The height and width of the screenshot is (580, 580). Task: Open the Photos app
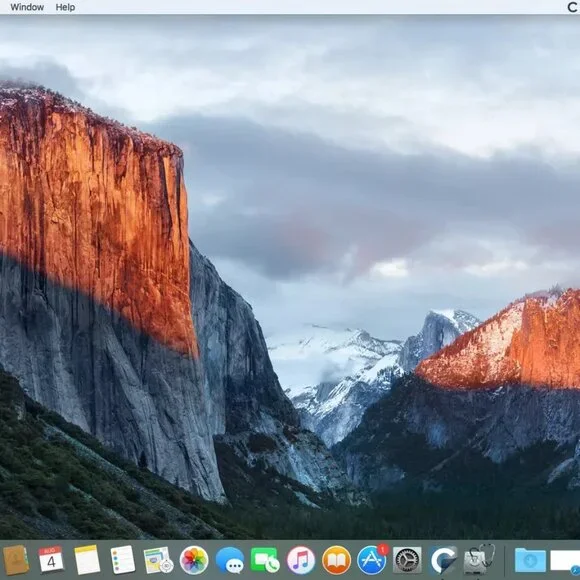pos(194,560)
